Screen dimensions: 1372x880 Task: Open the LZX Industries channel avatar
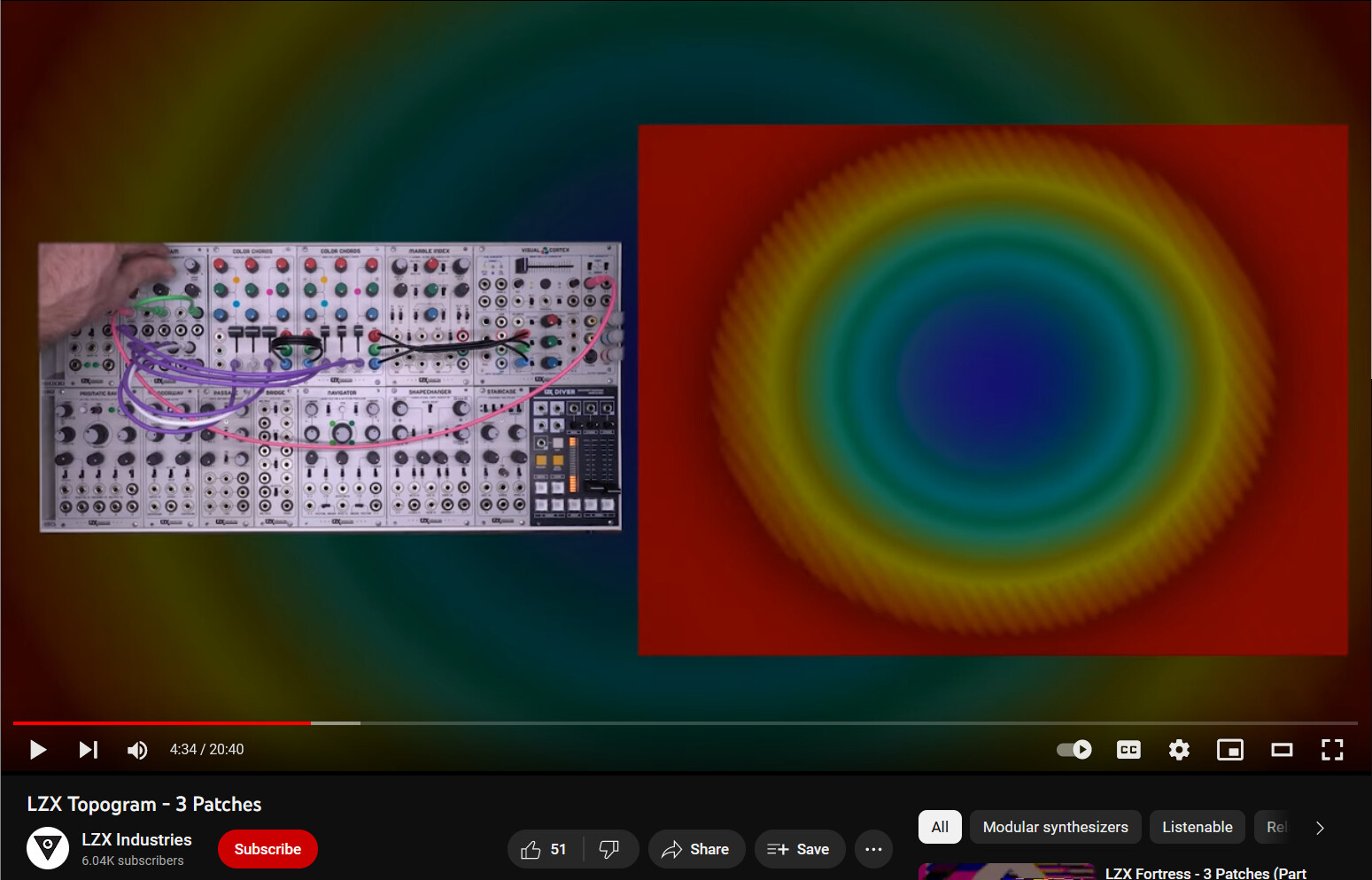[x=48, y=849]
